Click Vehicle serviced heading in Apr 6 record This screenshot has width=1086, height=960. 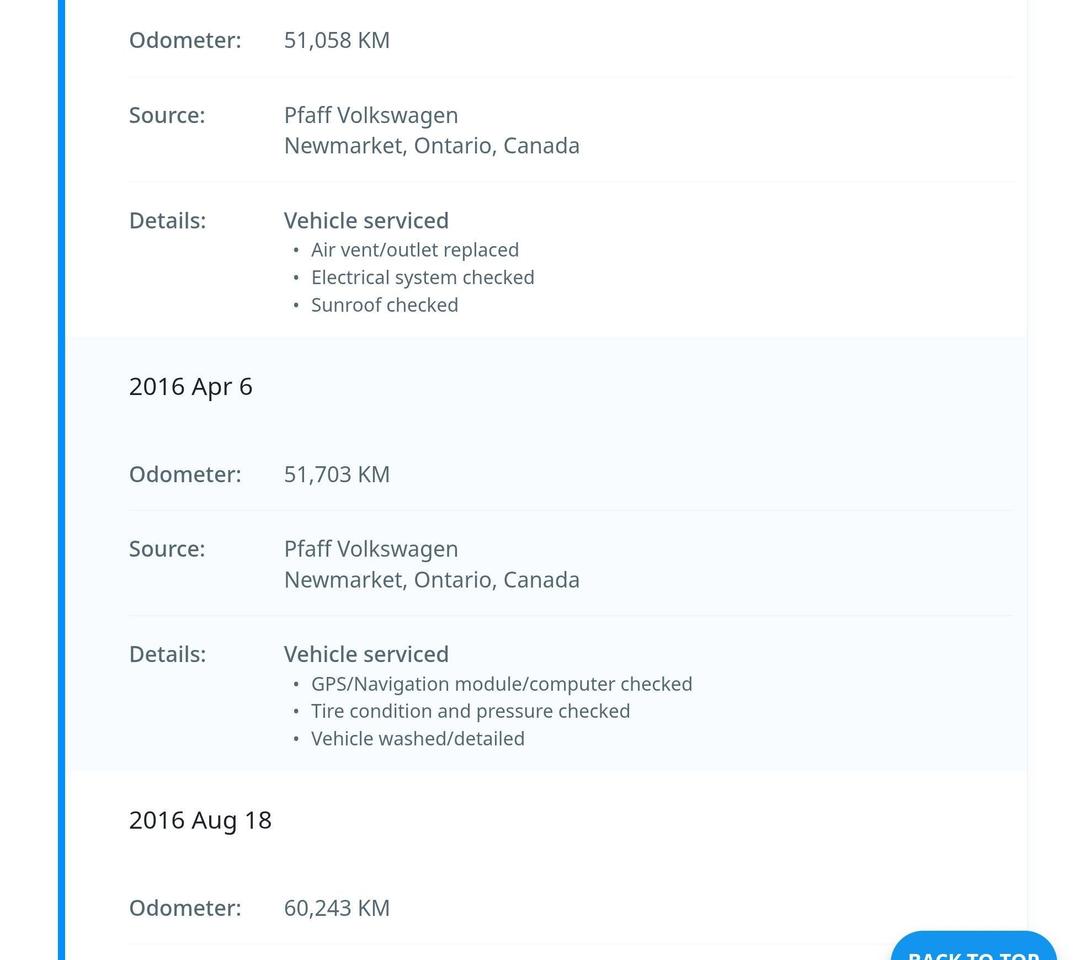[366, 655]
